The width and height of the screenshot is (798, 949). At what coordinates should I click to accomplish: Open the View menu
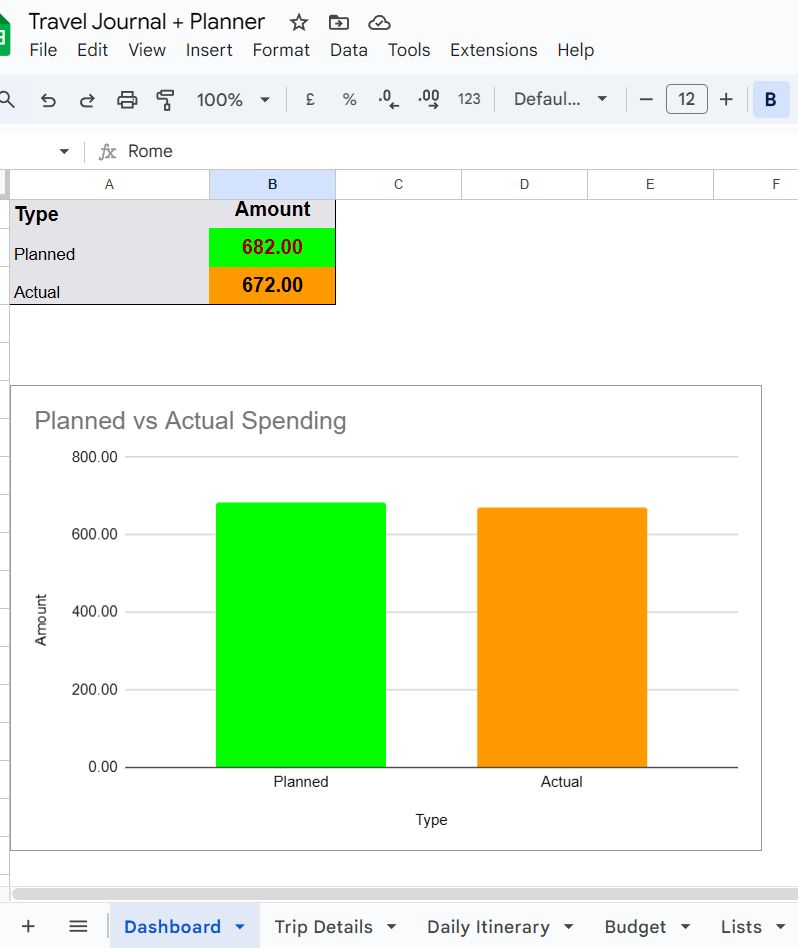[147, 50]
